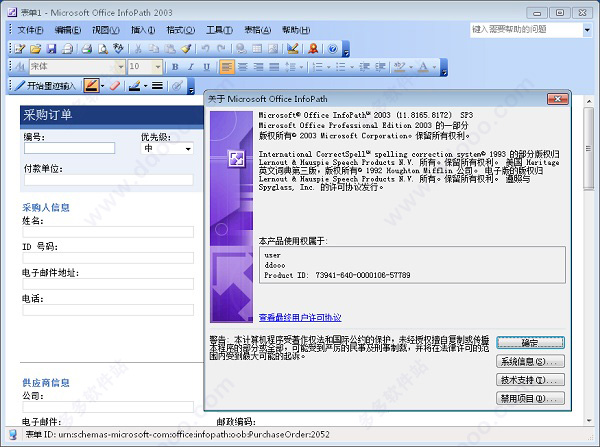Toggle Underline formatting
Image resolution: width=600 pixels, height=447 pixels.
pos(207,67)
